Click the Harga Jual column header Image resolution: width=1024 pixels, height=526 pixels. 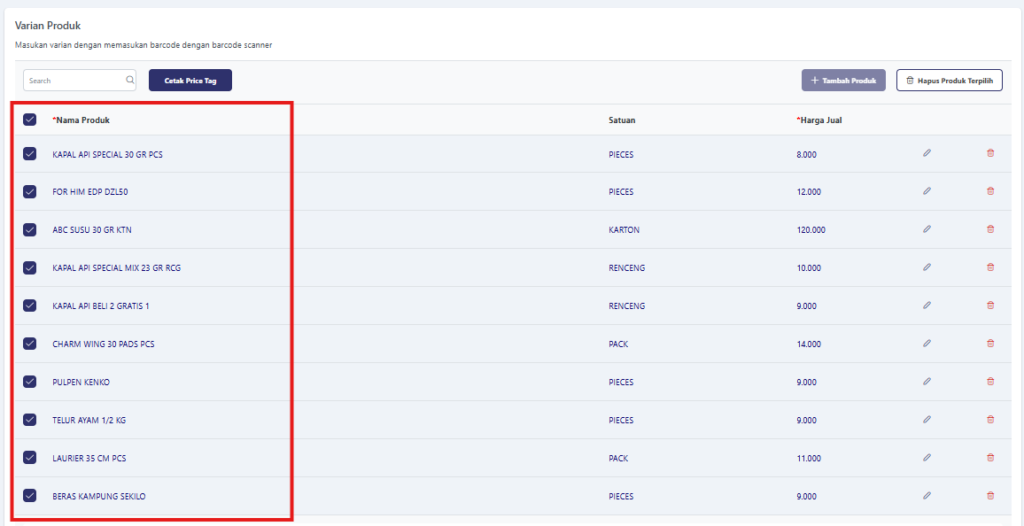[822, 120]
